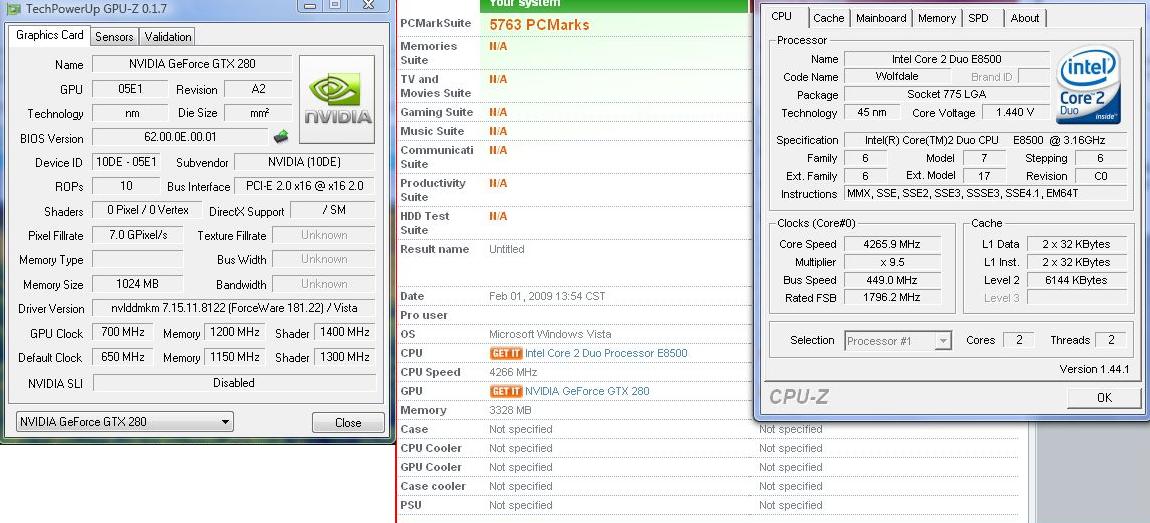Screen dimensions: 1150x523
Task: Click the Rated FSB value 1796.2 MHz
Action: coord(892,298)
